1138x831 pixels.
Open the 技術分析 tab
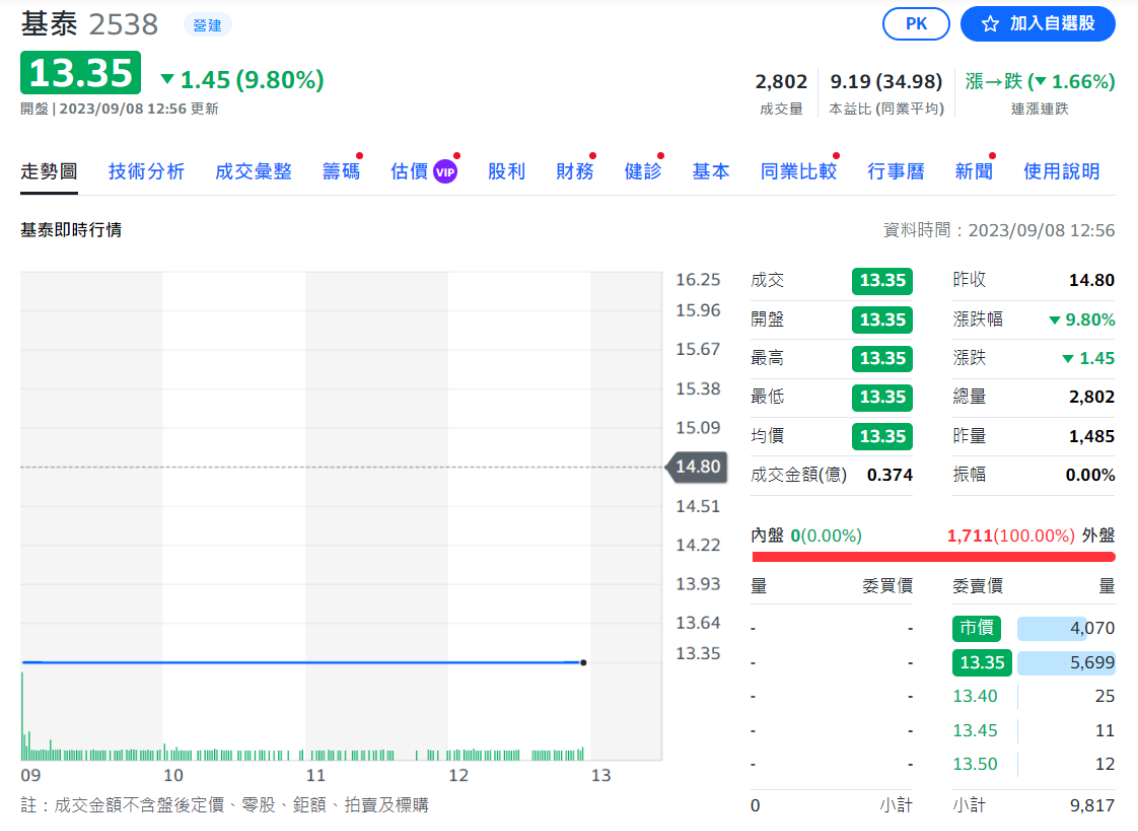coord(146,172)
